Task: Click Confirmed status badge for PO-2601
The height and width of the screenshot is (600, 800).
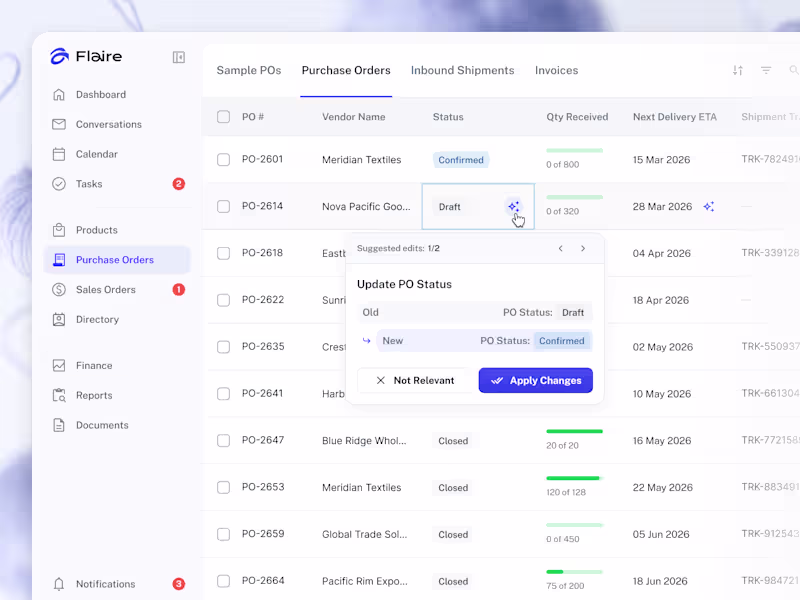Action: click(x=461, y=160)
